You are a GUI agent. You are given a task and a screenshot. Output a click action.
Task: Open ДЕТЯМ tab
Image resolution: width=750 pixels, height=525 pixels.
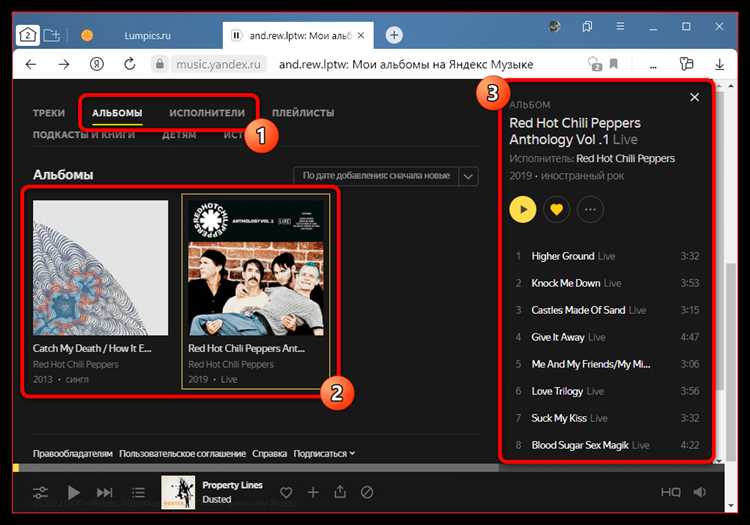coord(179,135)
